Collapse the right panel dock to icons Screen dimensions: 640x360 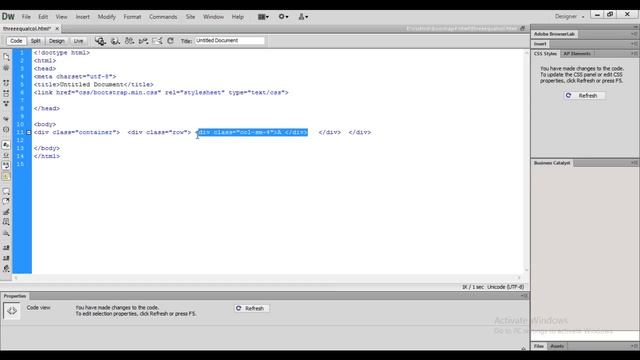coord(636,27)
